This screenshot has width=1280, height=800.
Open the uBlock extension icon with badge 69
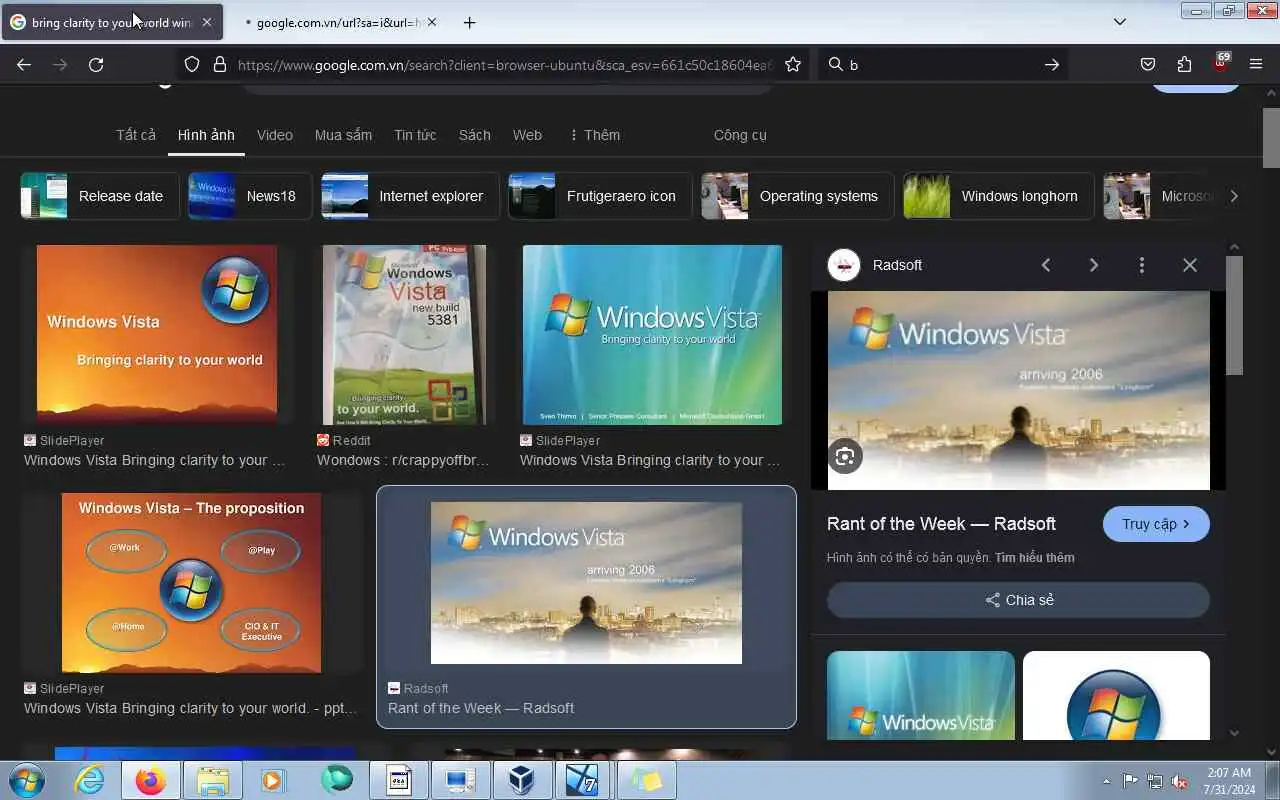[x=1221, y=62]
